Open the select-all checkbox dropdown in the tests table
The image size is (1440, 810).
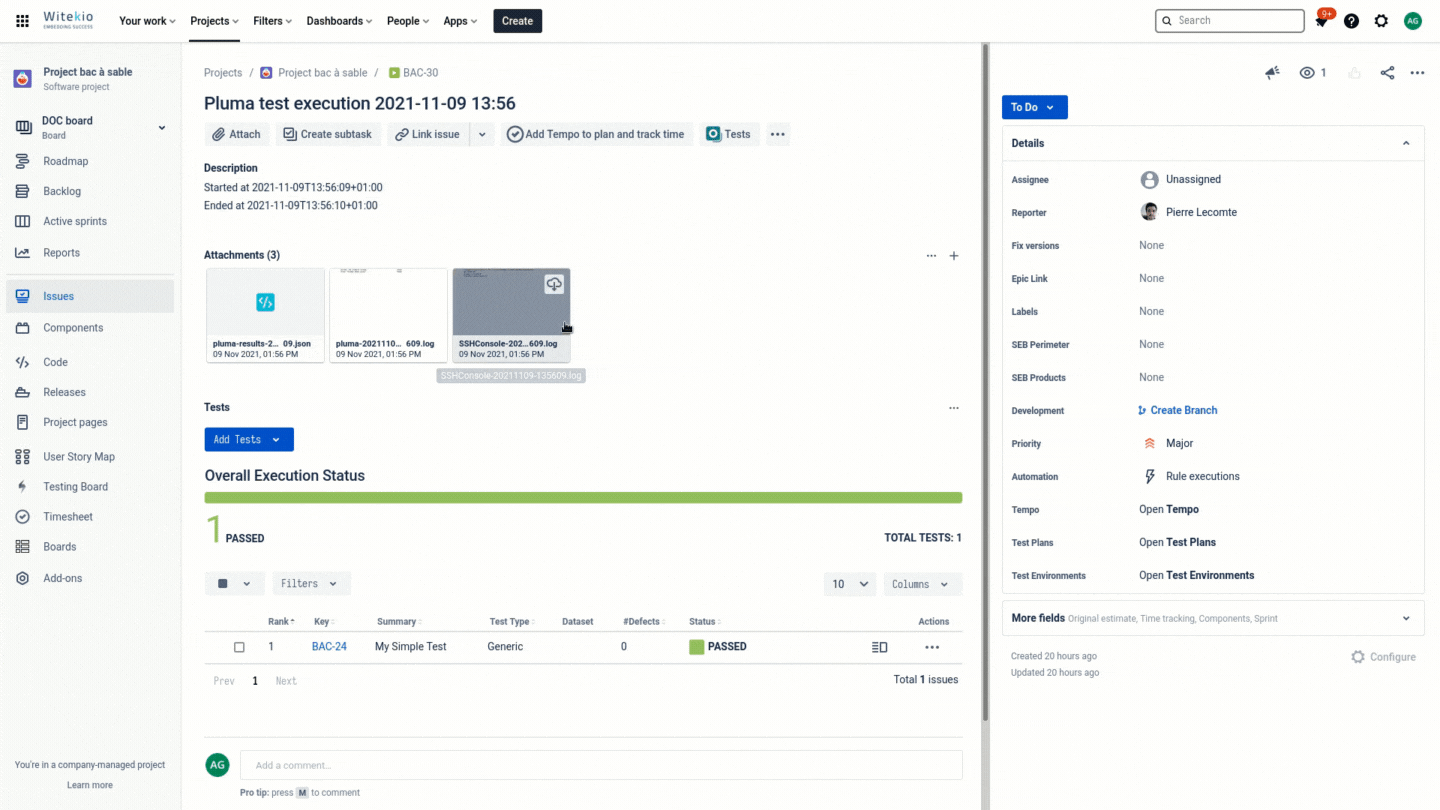(x=234, y=584)
